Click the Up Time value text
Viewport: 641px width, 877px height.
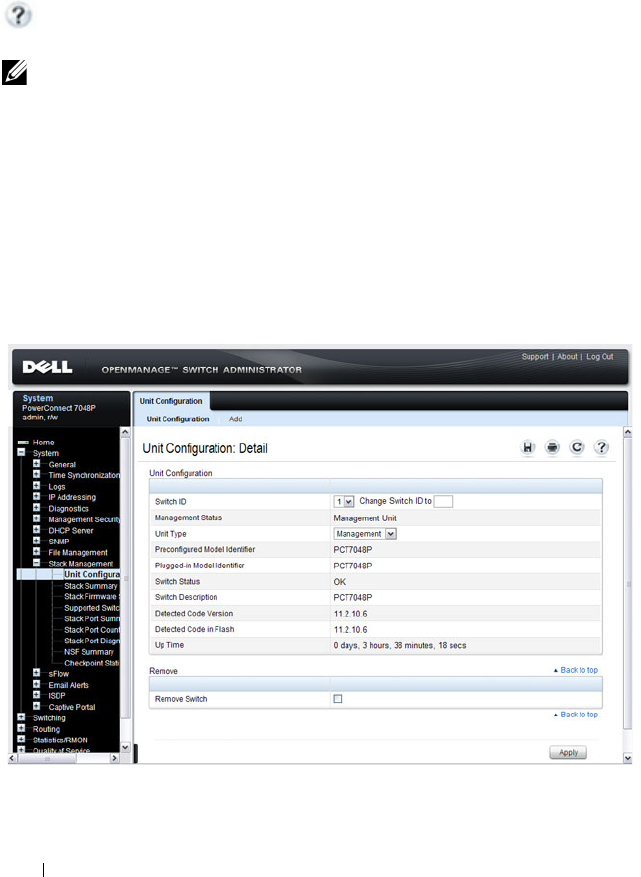click(400, 645)
